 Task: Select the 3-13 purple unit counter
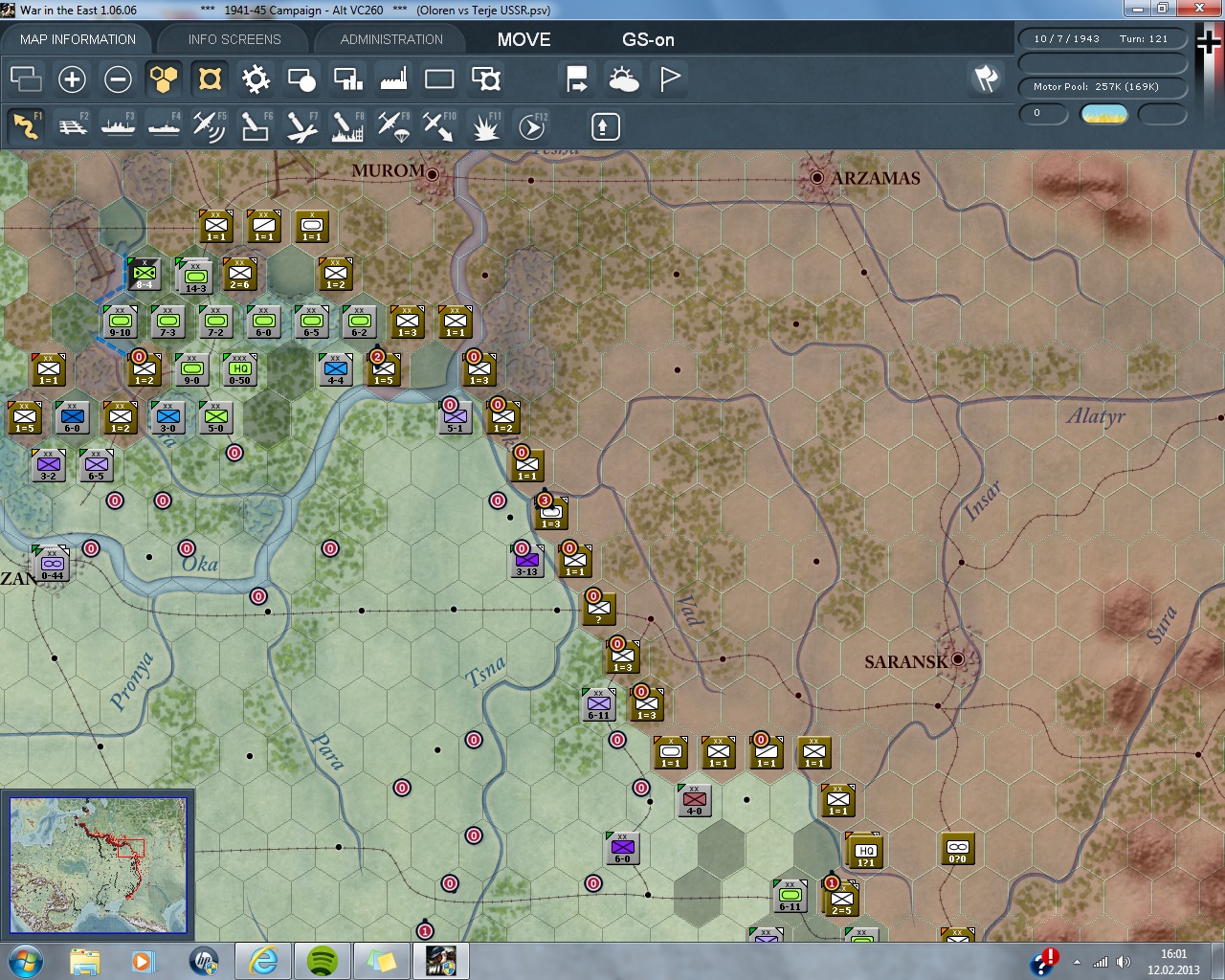[x=526, y=561]
